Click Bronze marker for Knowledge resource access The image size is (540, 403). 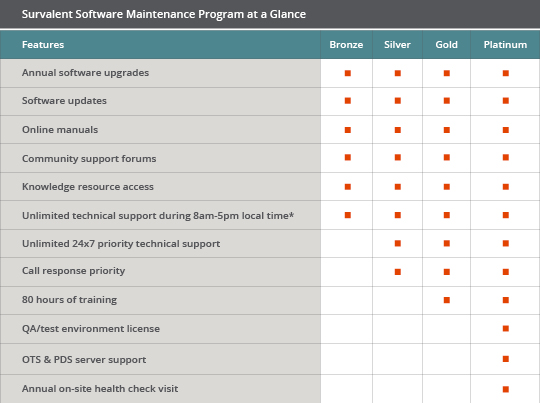pyautogui.click(x=348, y=187)
